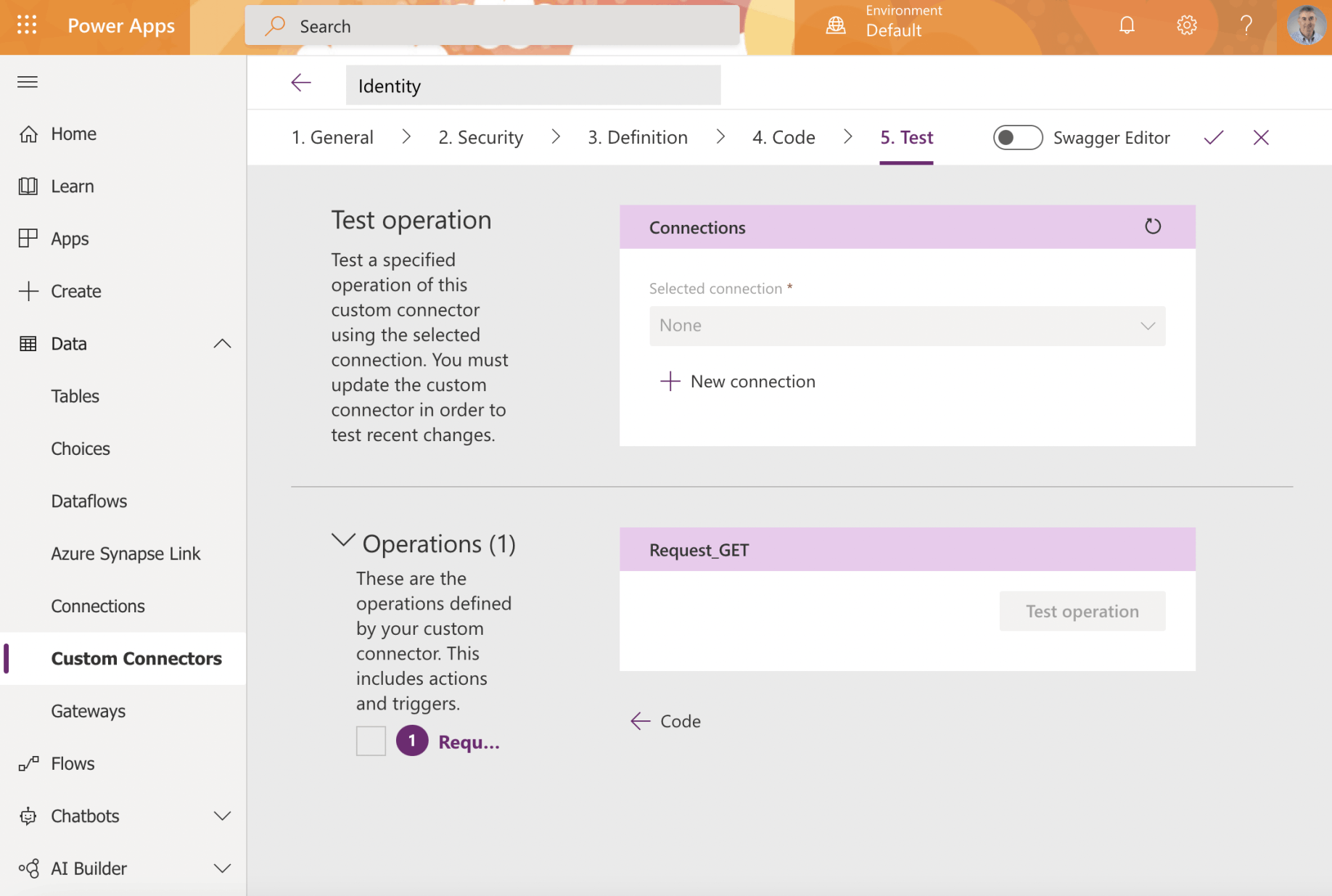Viewport: 1332px width, 896px height.
Task: Click the Learn book icon
Action: point(28,186)
